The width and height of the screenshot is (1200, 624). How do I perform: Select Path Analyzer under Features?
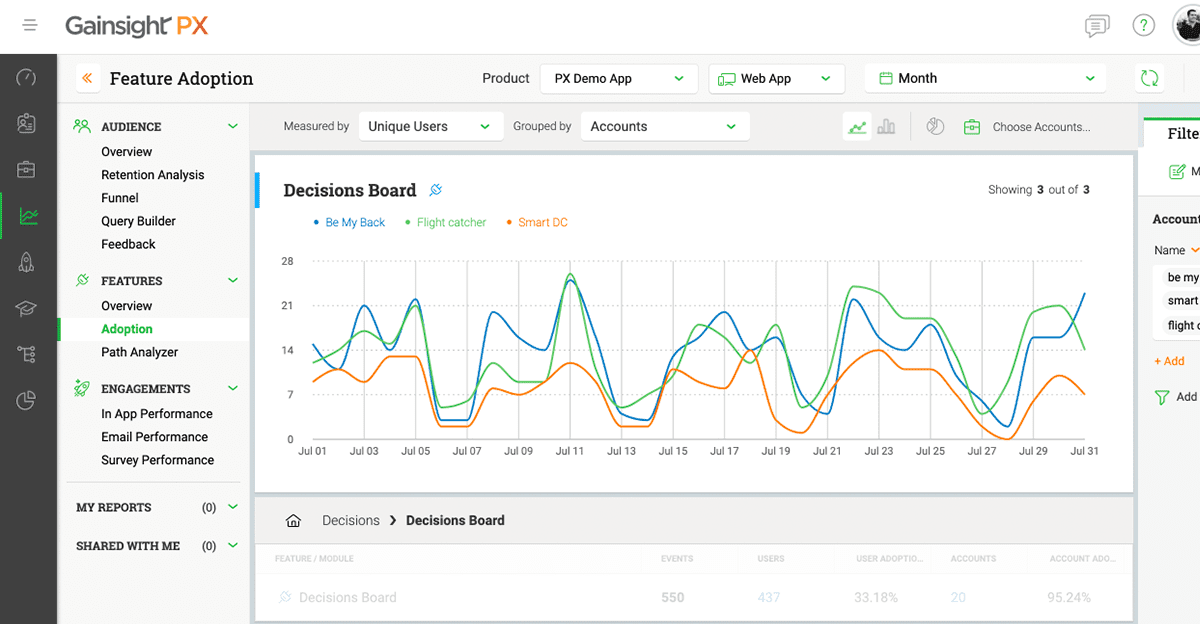pos(139,352)
